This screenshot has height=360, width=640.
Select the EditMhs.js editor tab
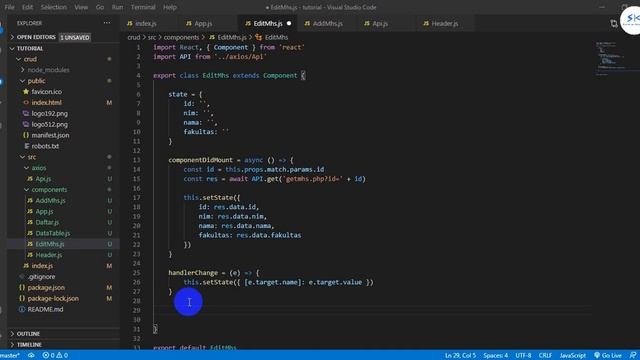(x=267, y=24)
